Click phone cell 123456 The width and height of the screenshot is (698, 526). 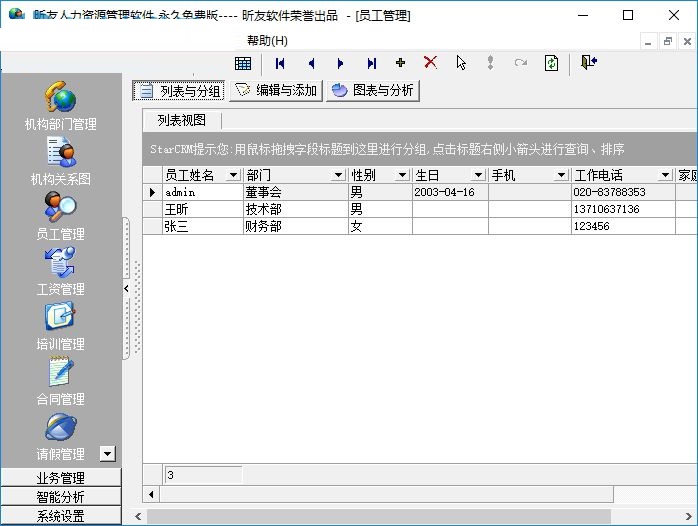(x=623, y=226)
